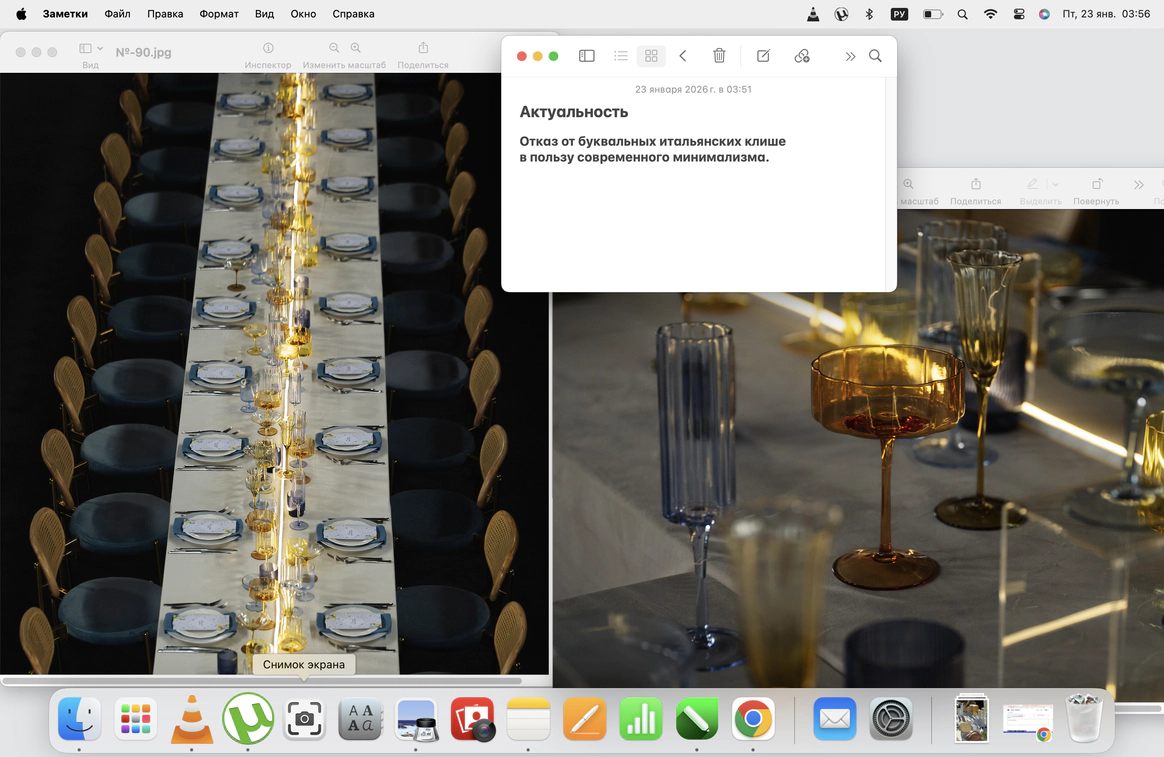
Task: Expand hidden Notes toolbar items
Action: (x=850, y=57)
